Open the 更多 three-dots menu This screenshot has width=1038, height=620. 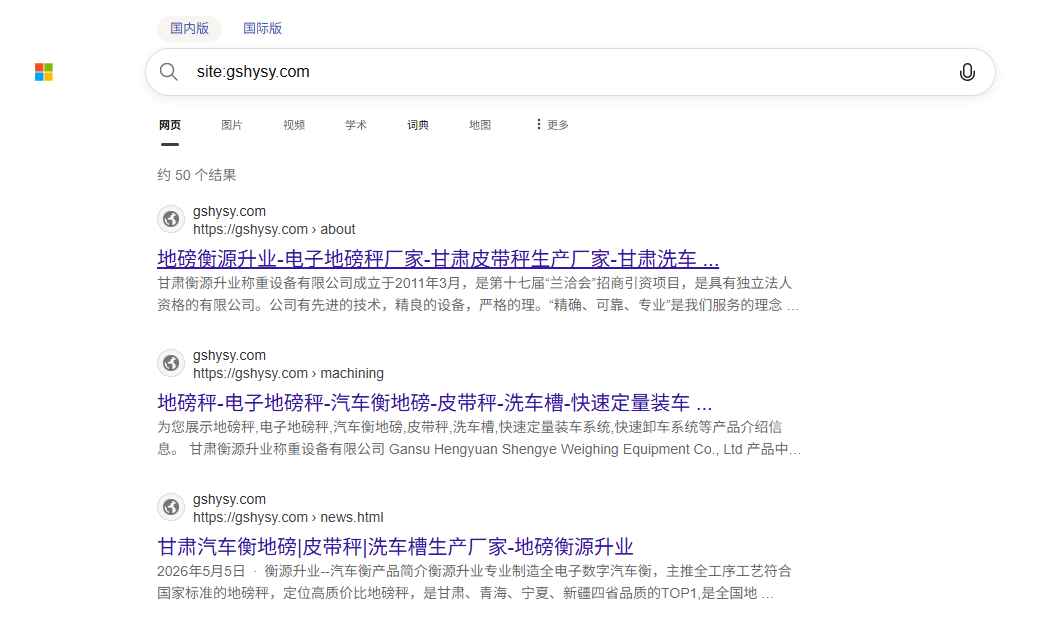point(552,124)
